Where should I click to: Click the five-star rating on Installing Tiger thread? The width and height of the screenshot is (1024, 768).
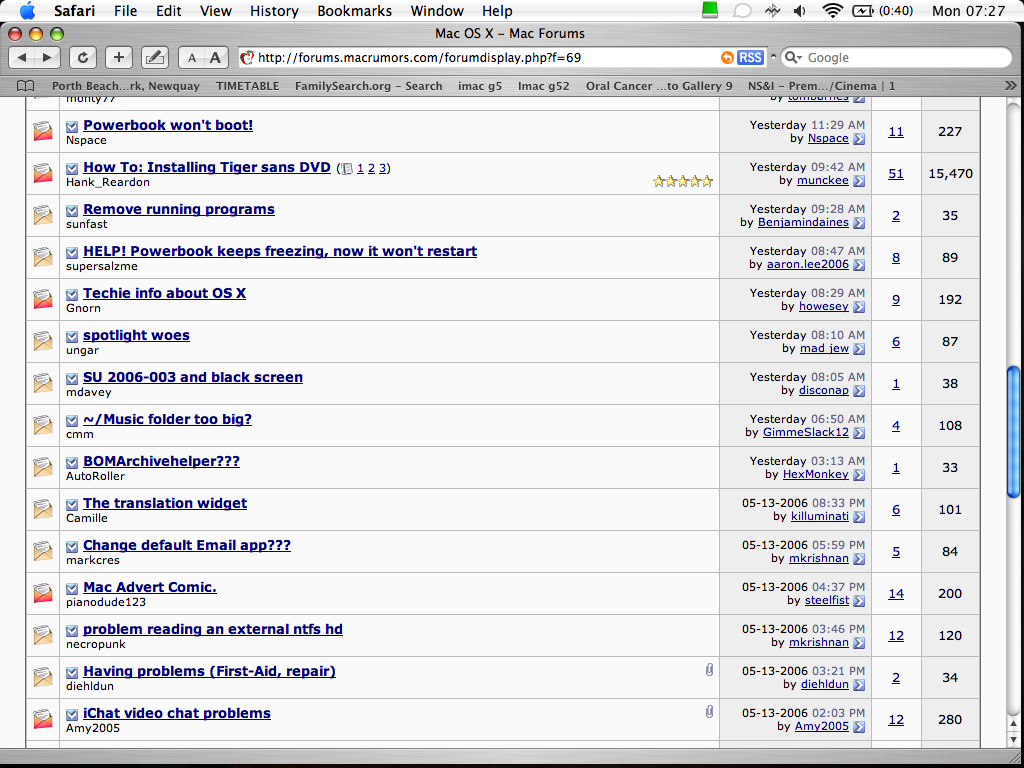682,181
